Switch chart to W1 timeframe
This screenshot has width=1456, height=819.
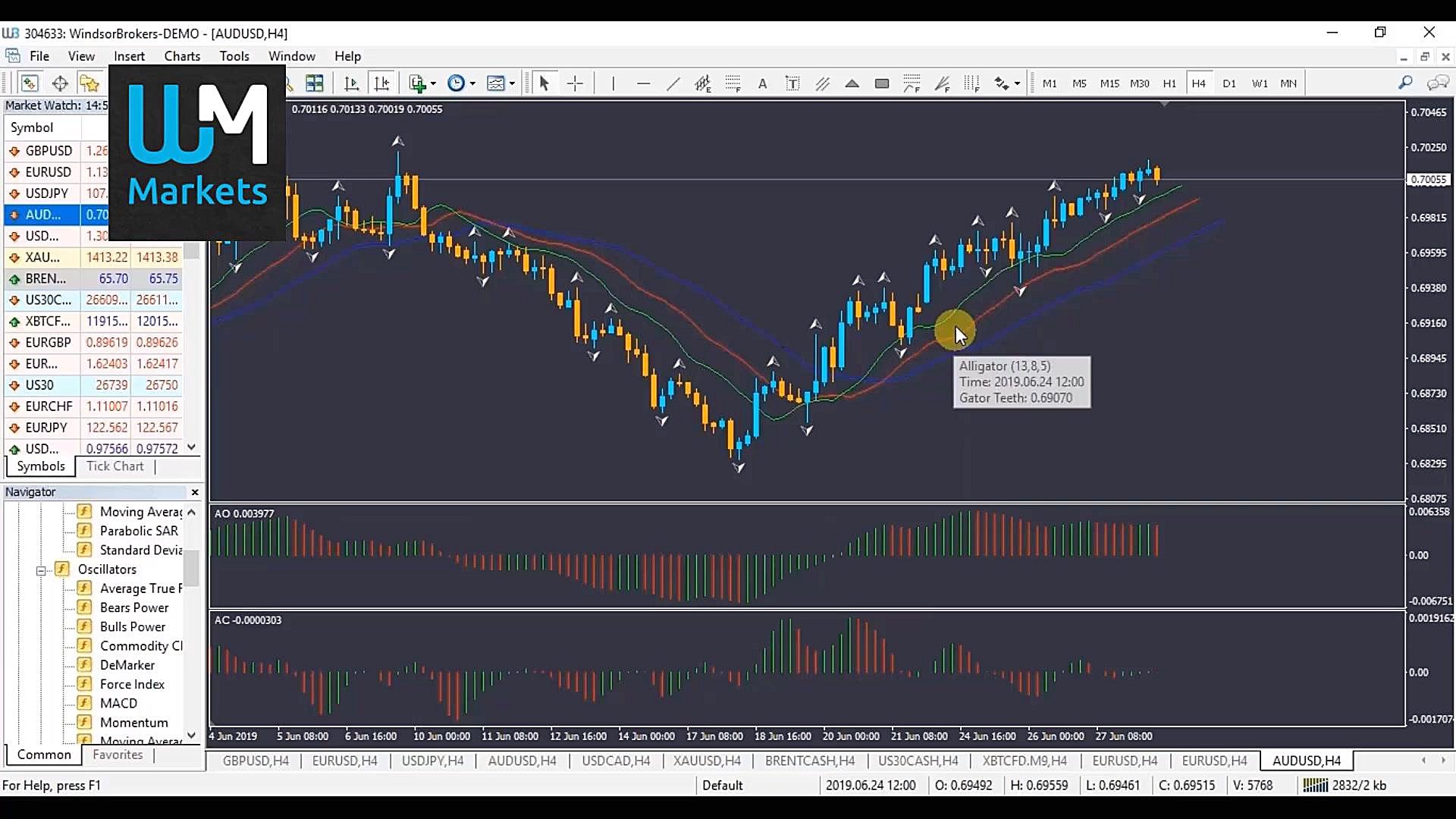click(x=1260, y=83)
